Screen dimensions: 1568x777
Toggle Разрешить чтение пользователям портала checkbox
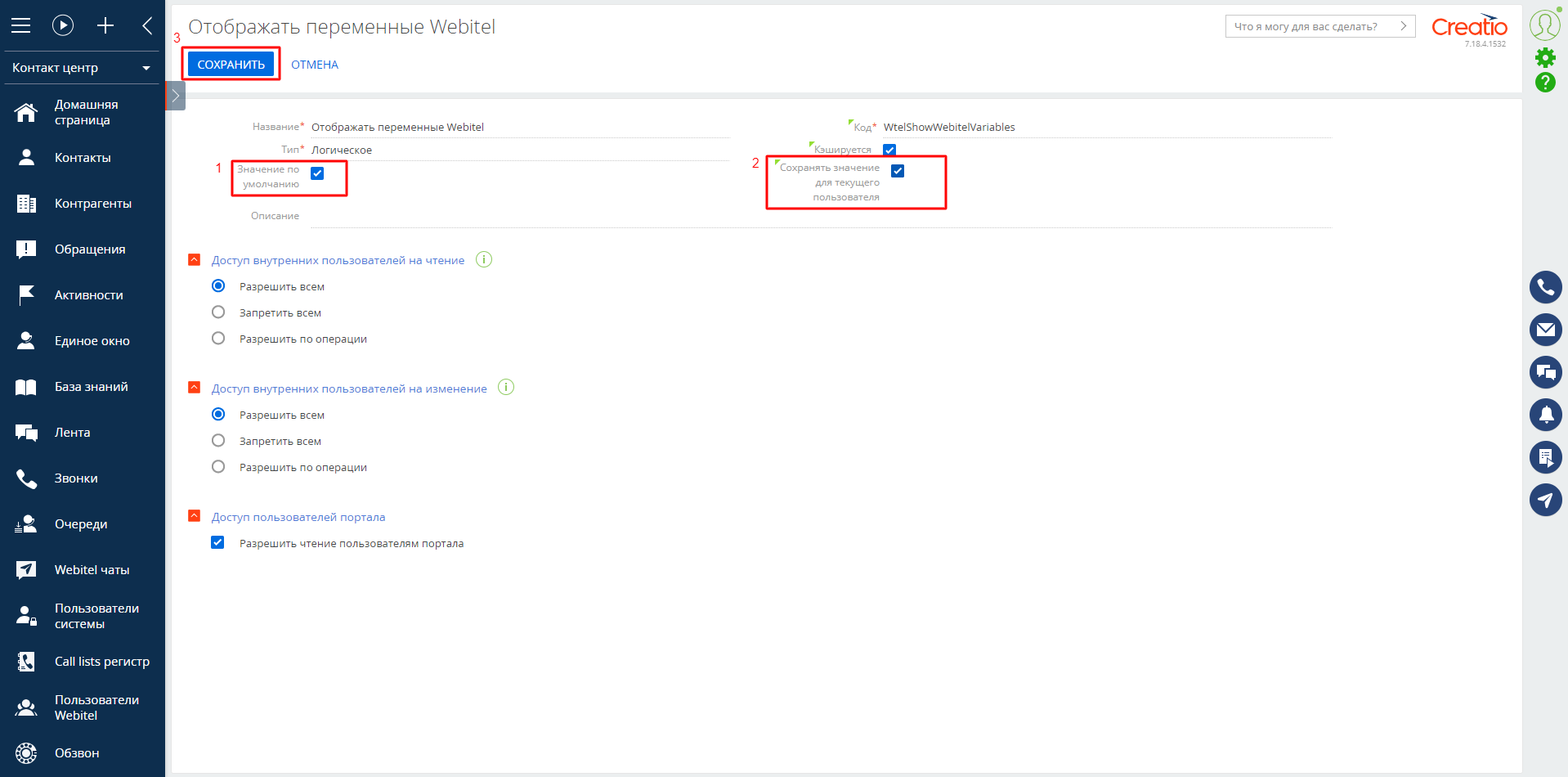pos(217,542)
